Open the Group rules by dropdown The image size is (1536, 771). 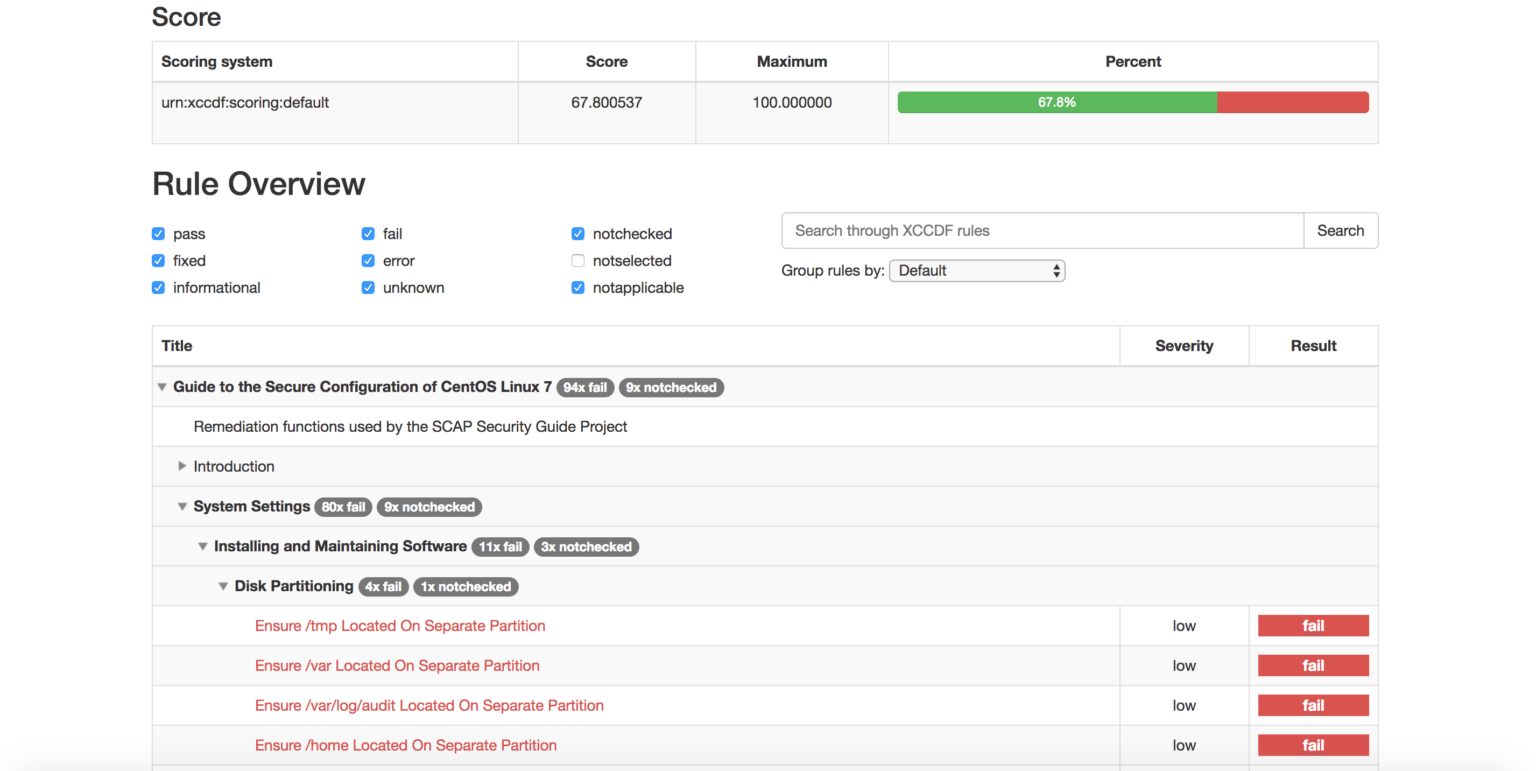point(976,270)
